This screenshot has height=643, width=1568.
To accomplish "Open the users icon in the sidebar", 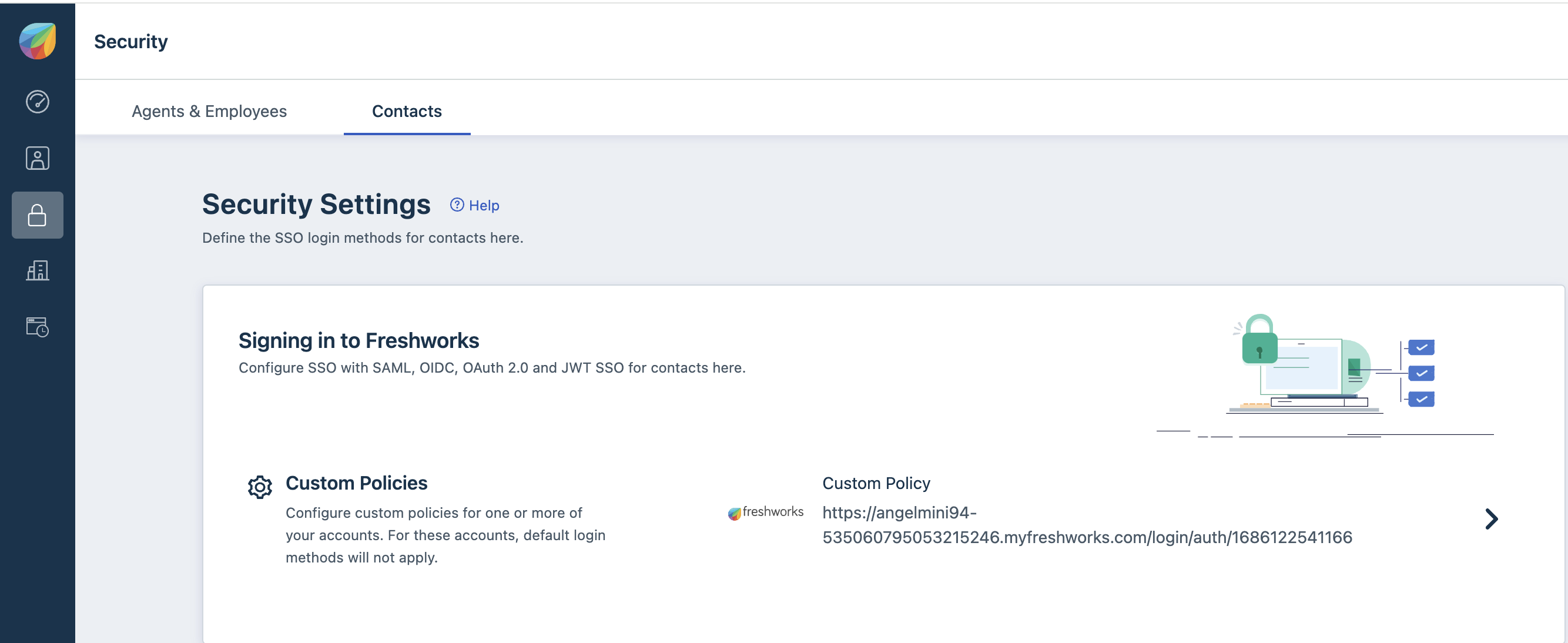I will pos(38,158).
